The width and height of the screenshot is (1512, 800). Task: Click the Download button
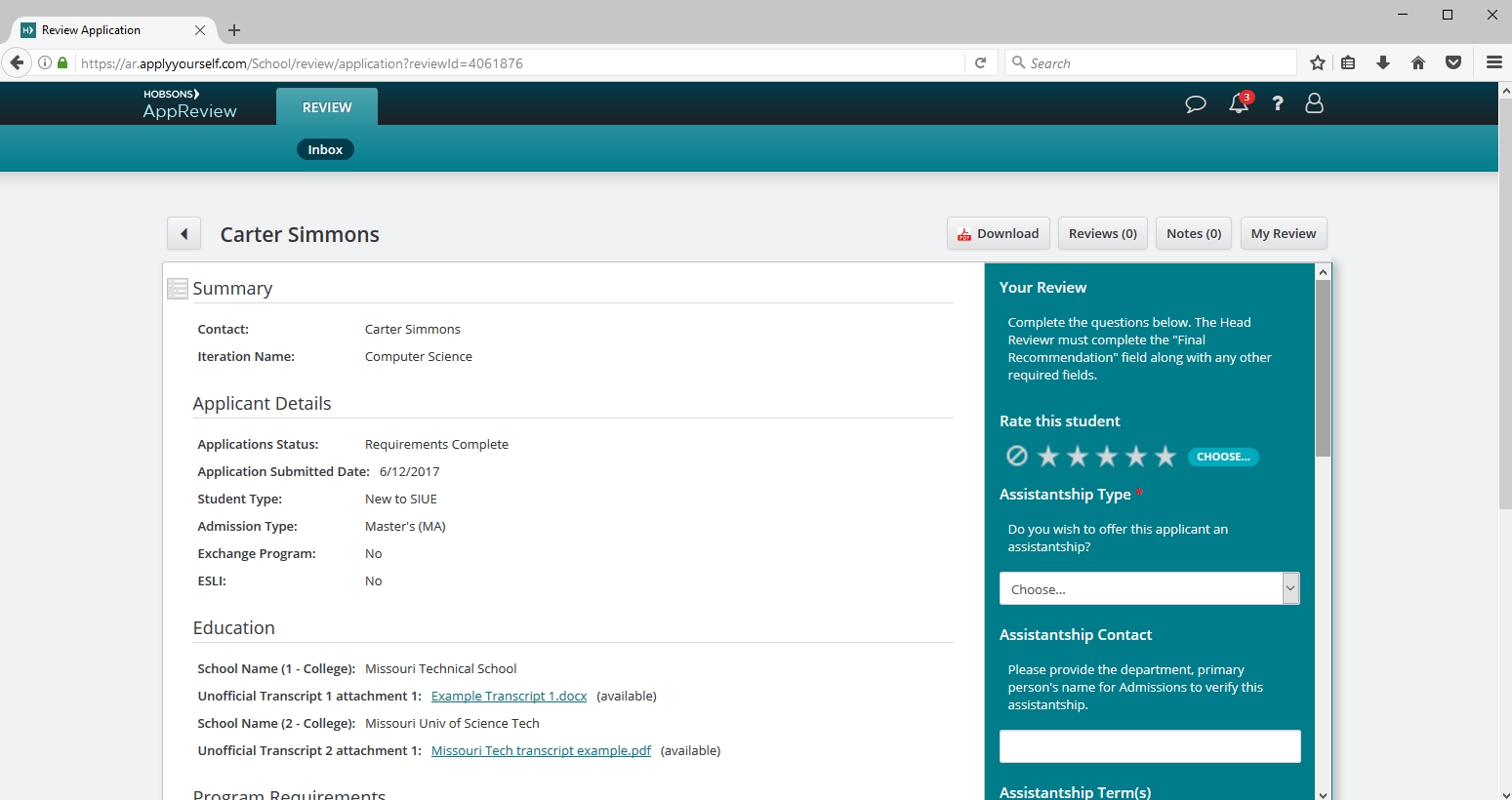coord(998,234)
